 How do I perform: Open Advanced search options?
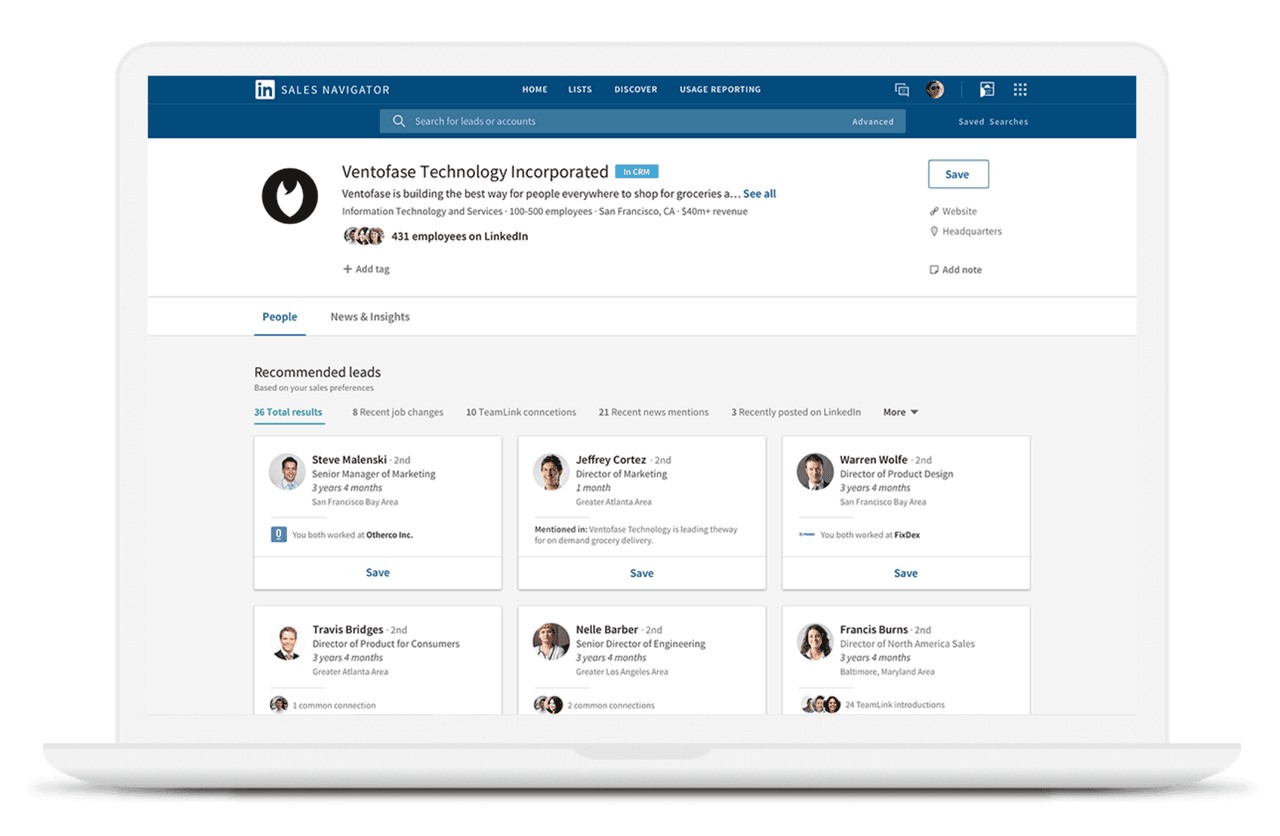tap(873, 122)
